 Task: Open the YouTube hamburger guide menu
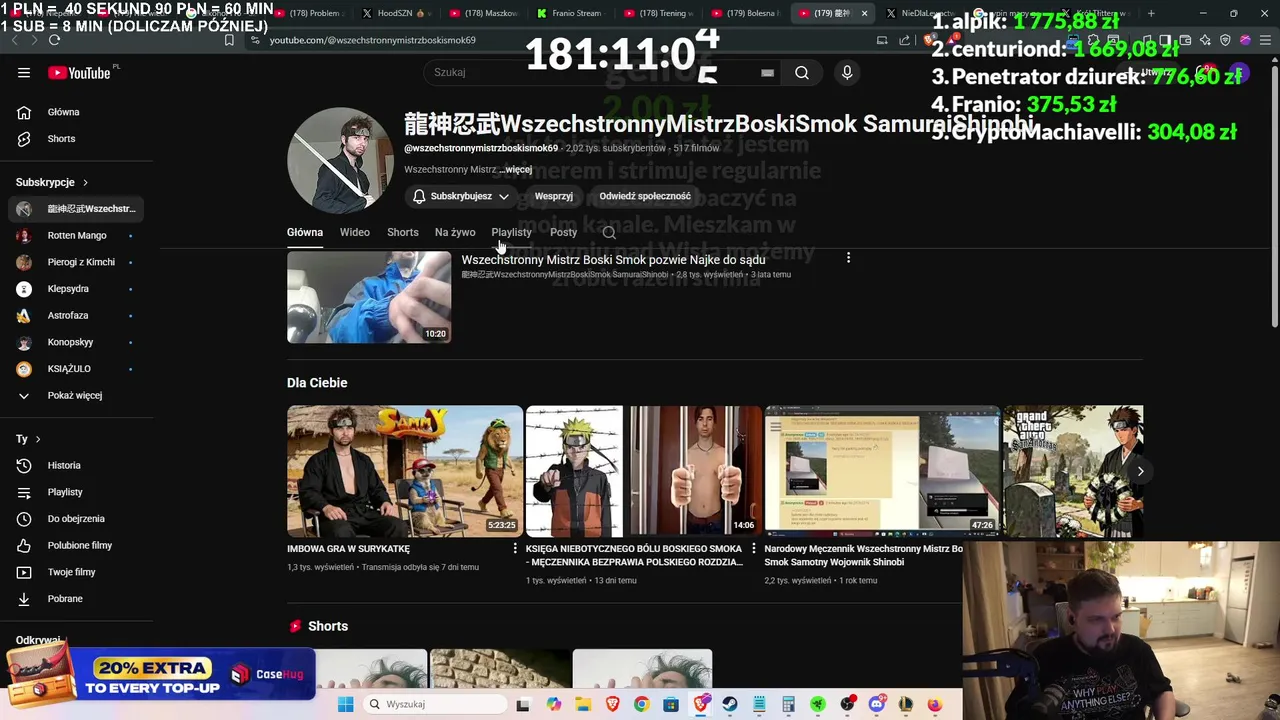24,72
